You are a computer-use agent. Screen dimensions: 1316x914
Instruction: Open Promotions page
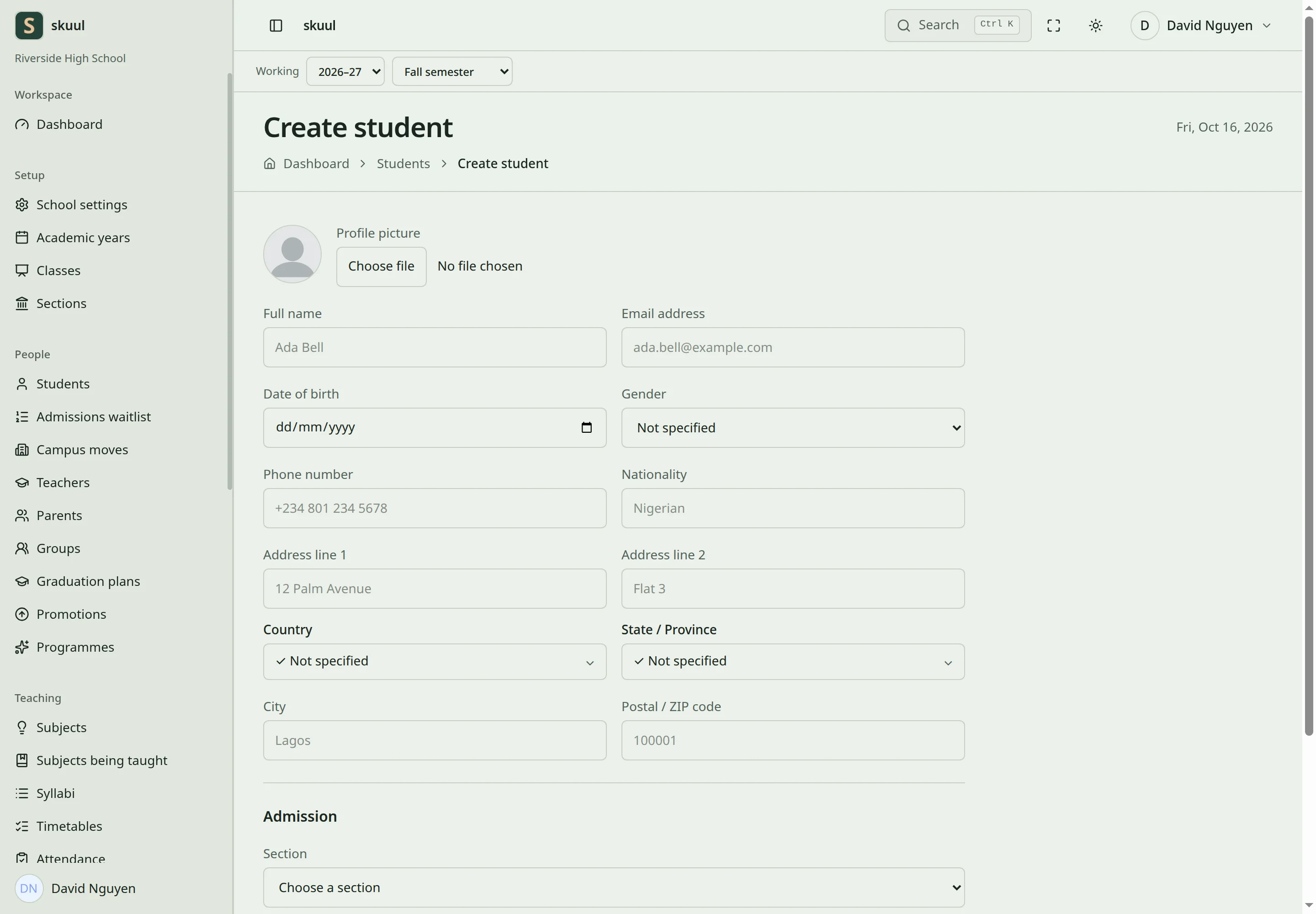61,615
